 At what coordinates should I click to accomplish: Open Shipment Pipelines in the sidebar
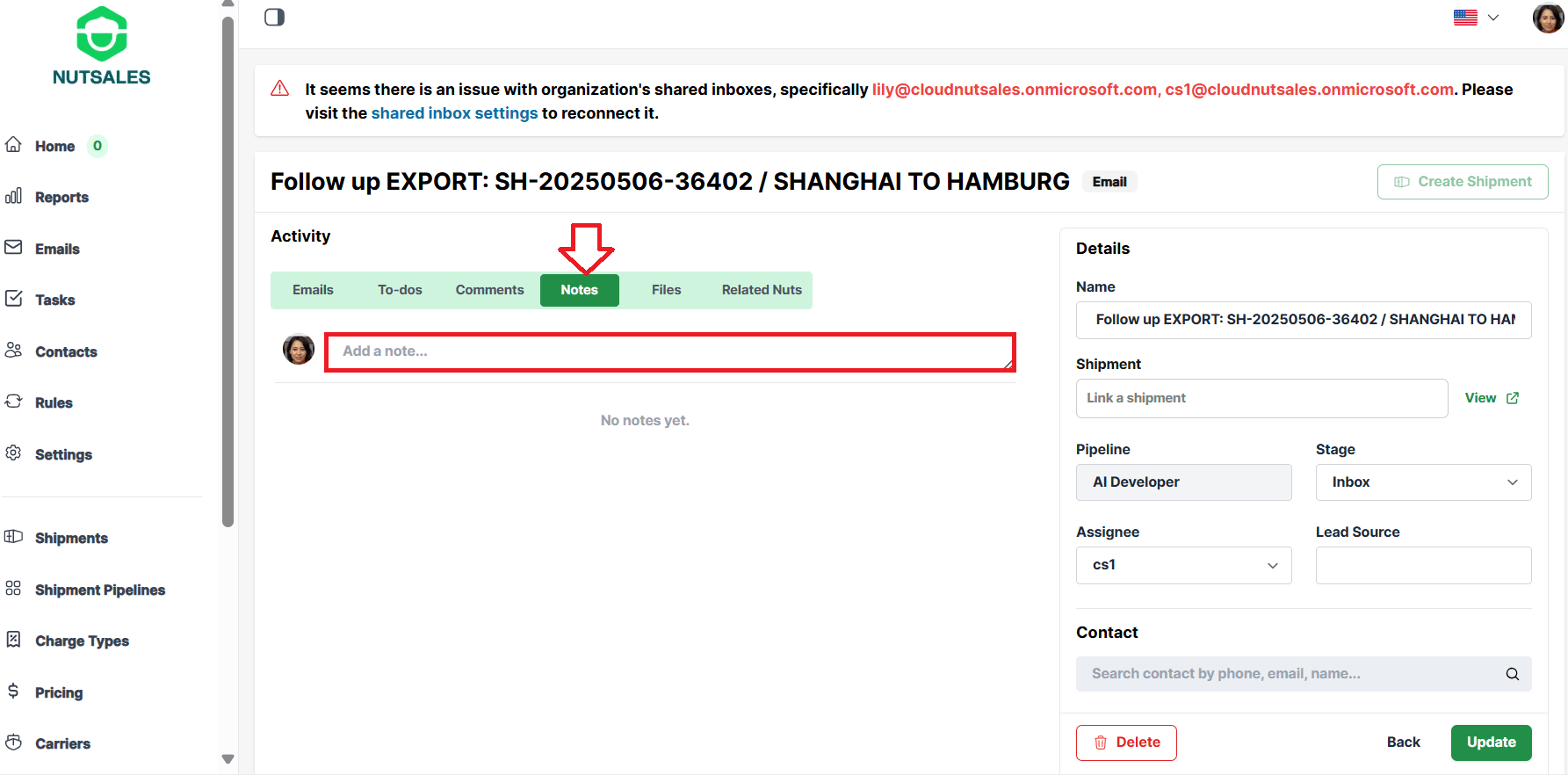point(100,590)
